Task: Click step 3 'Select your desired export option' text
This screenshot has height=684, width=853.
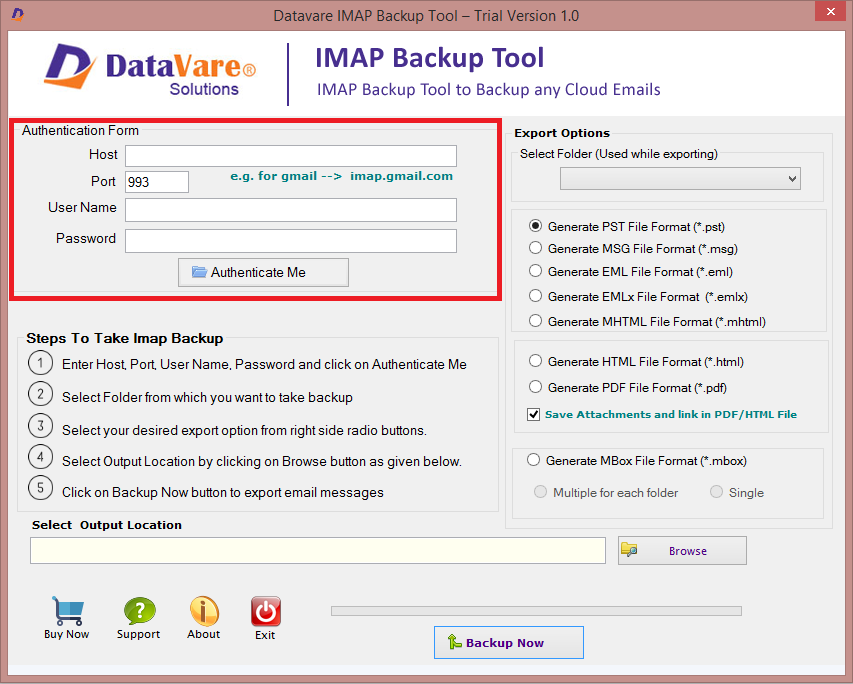Action: [244, 430]
